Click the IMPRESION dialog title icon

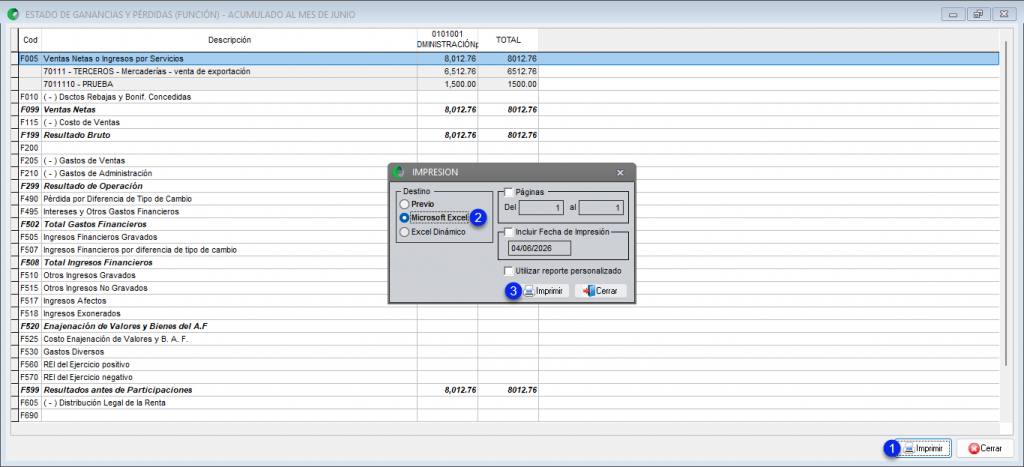click(398, 172)
